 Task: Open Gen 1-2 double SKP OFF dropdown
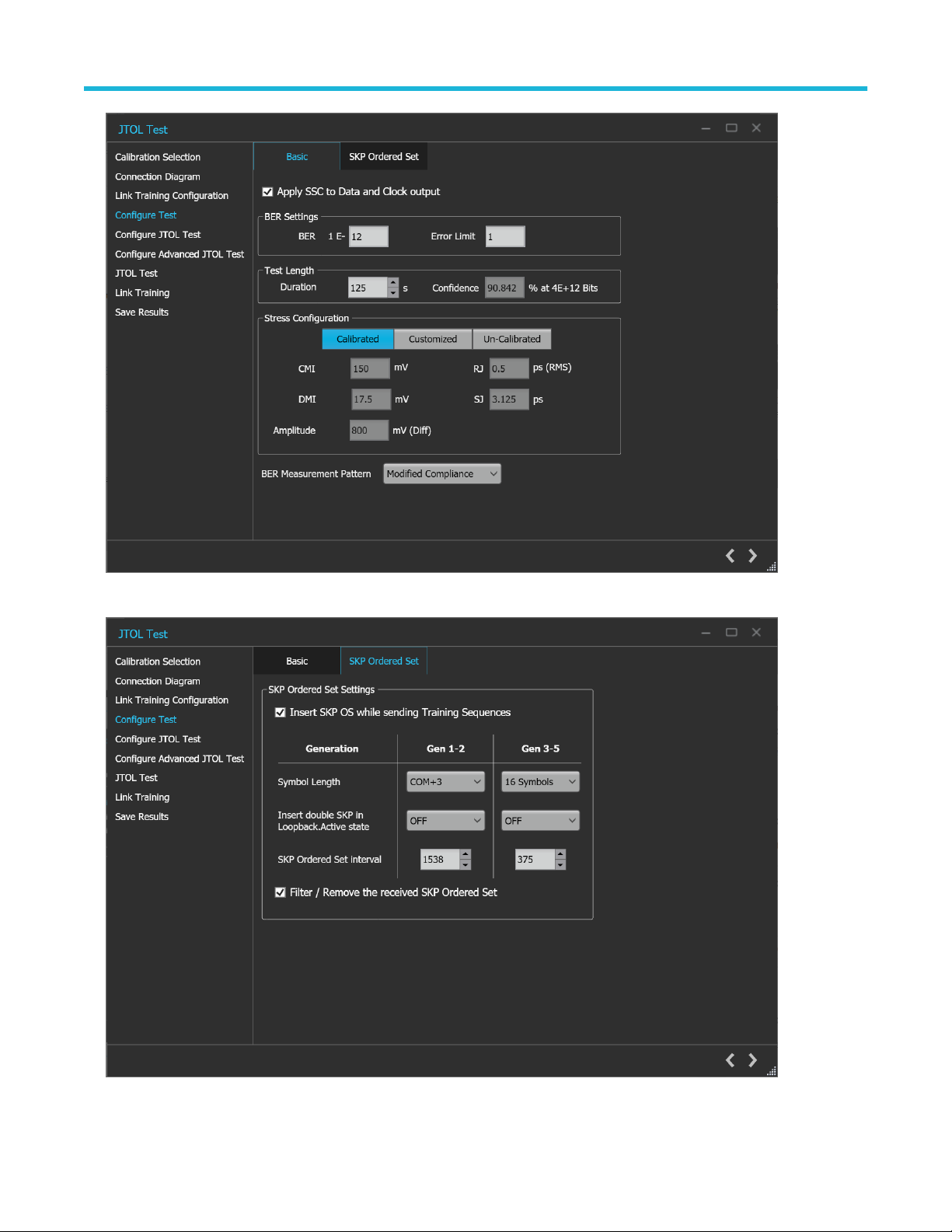pyautogui.click(x=445, y=821)
